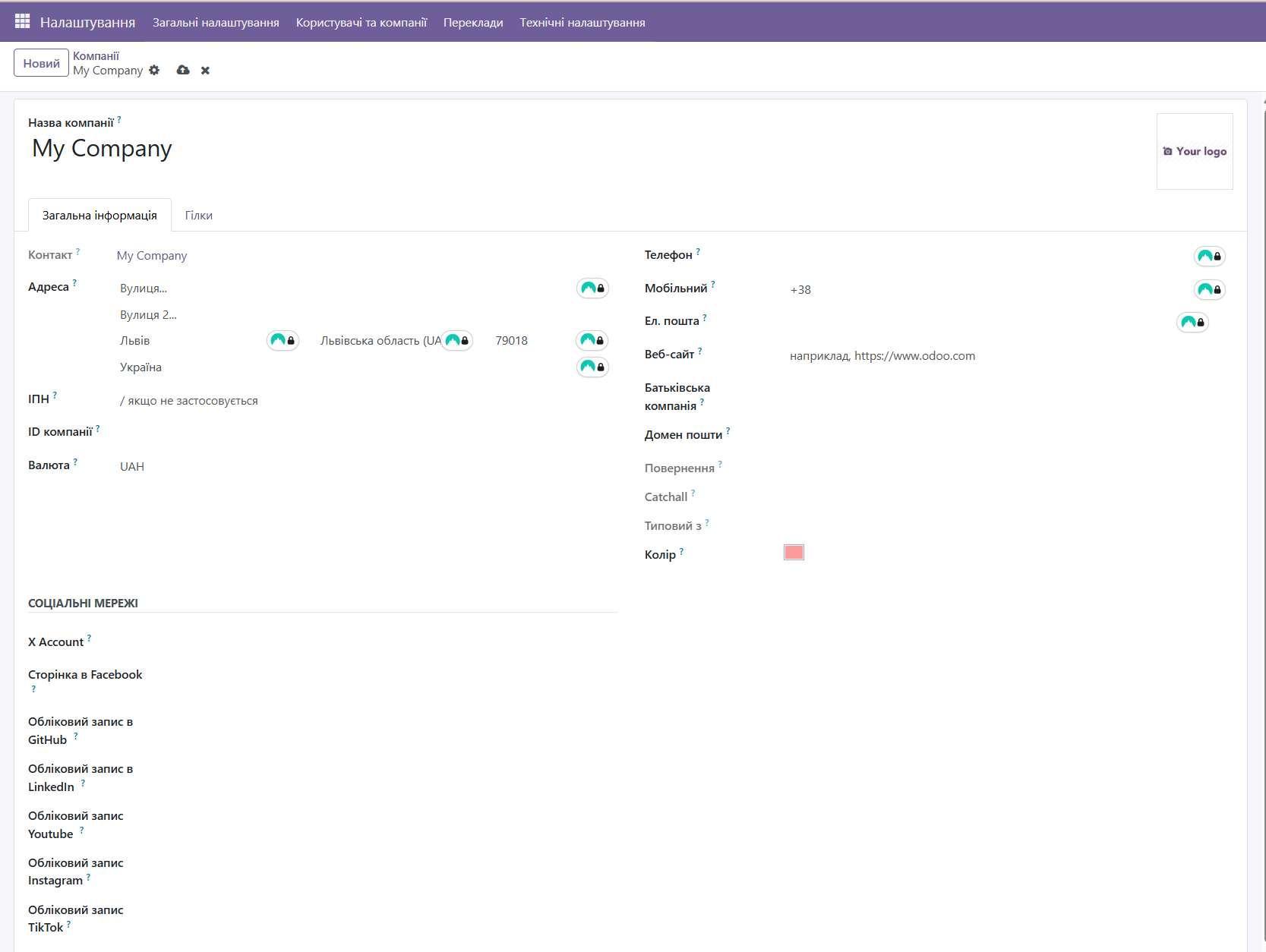Click the password manager icon in ZIP field
Viewport: 1266px width, 952px height.
click(592, 340)
